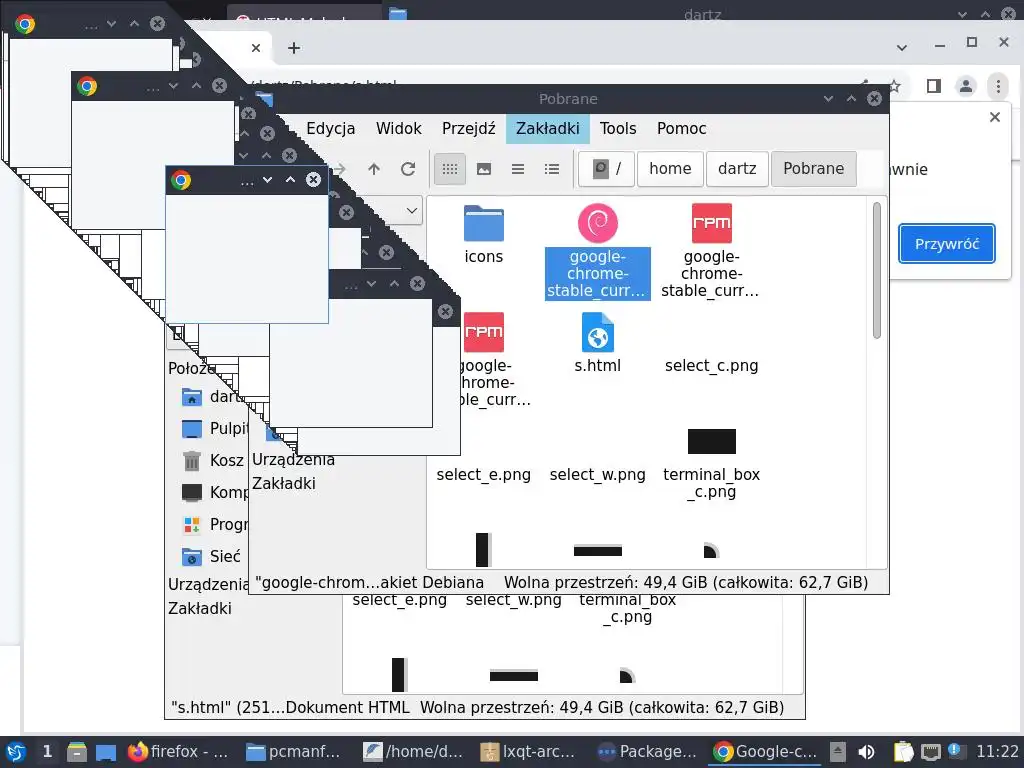The width and height of the screenshot is (1024, 768).
Task: Open the Edycja menu
Action: 330,129
